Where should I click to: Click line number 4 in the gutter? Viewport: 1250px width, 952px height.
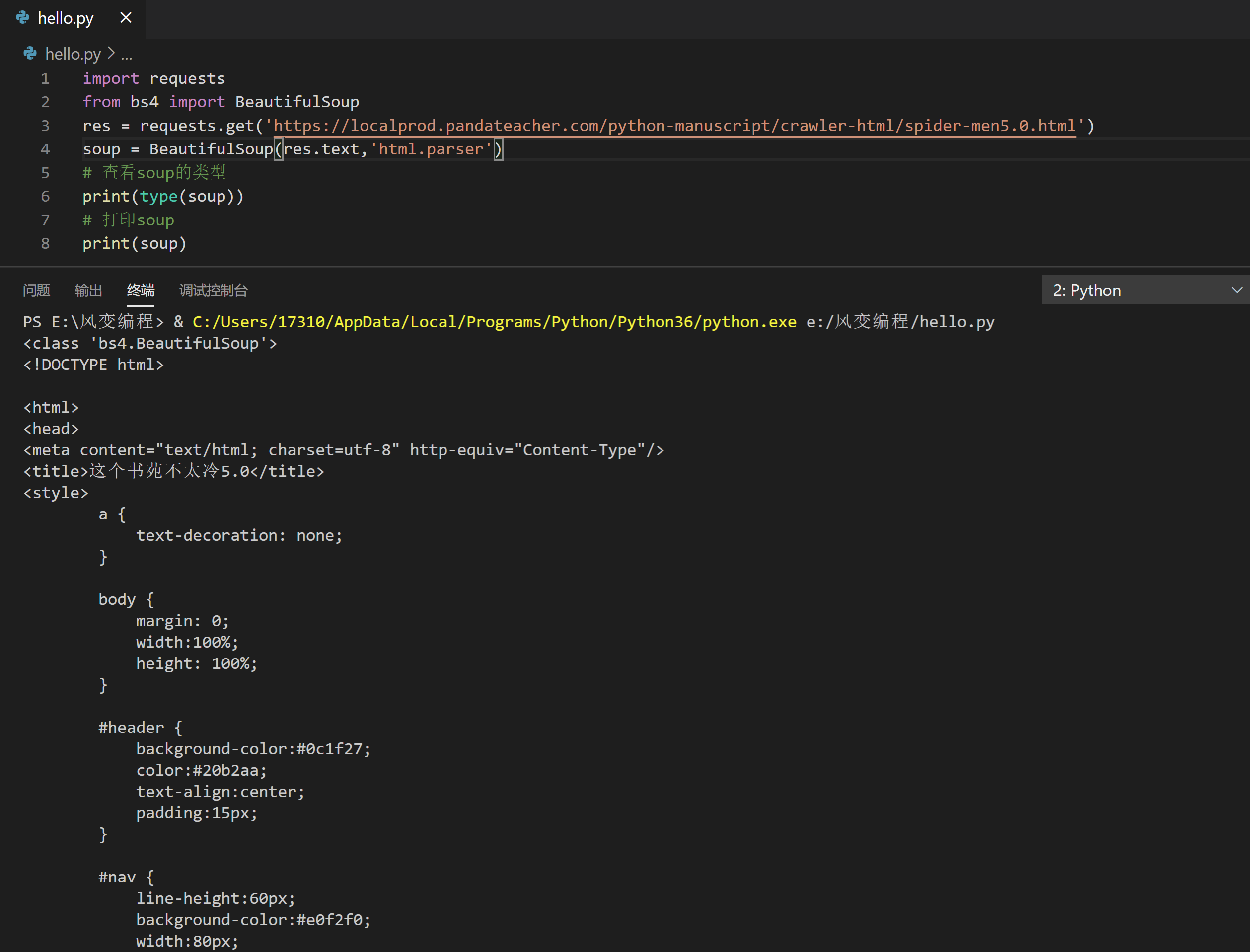click(45, 149)
